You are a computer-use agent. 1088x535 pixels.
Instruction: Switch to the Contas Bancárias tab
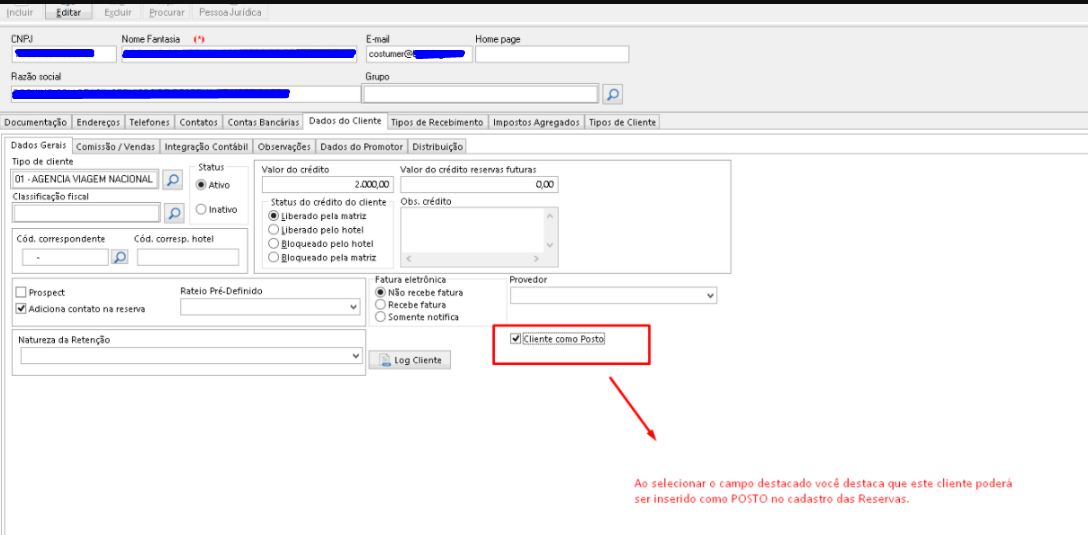(264, 122)
